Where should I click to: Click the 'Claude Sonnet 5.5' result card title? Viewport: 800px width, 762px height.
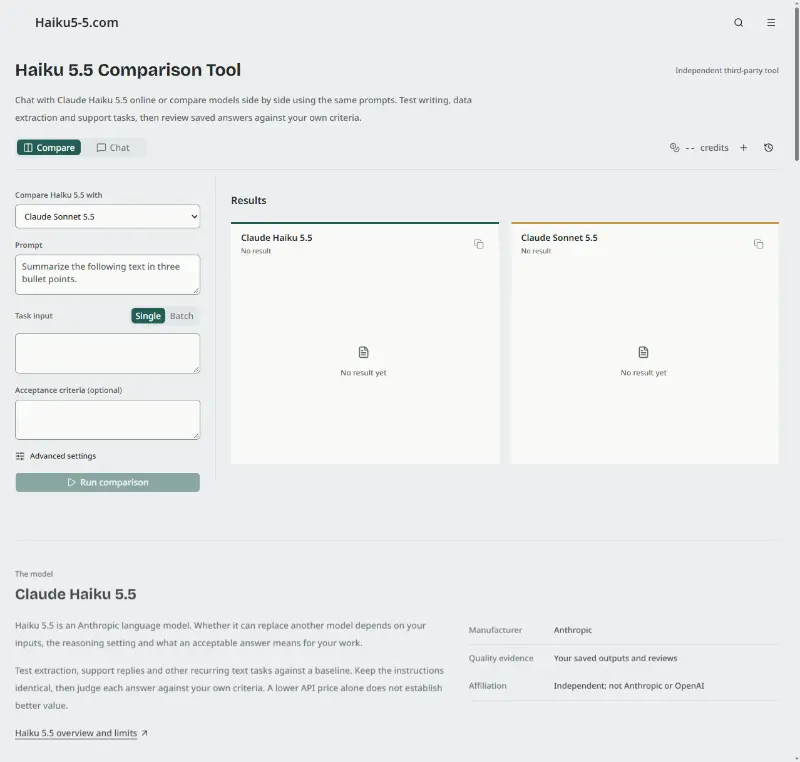[559, 238]
